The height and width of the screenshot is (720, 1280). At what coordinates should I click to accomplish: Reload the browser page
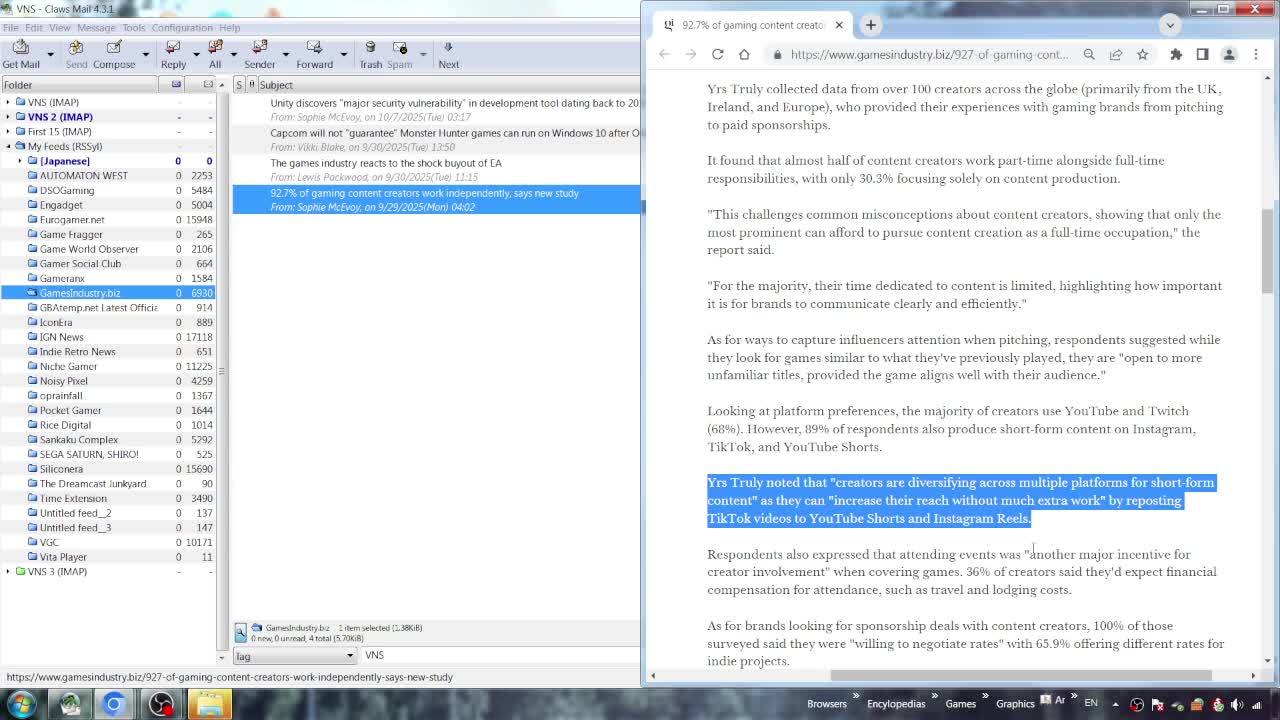pyautogui.click(x=717, y=54)
